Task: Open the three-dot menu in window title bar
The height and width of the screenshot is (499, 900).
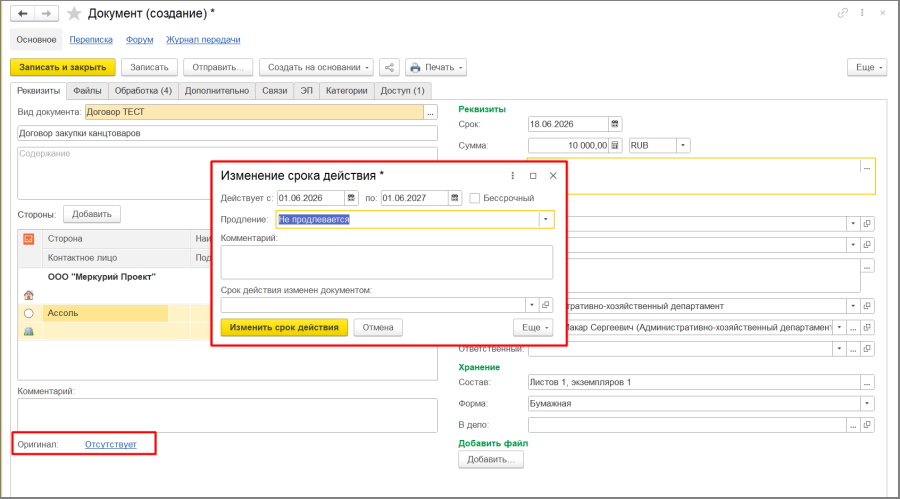Action: pos(862,13)
